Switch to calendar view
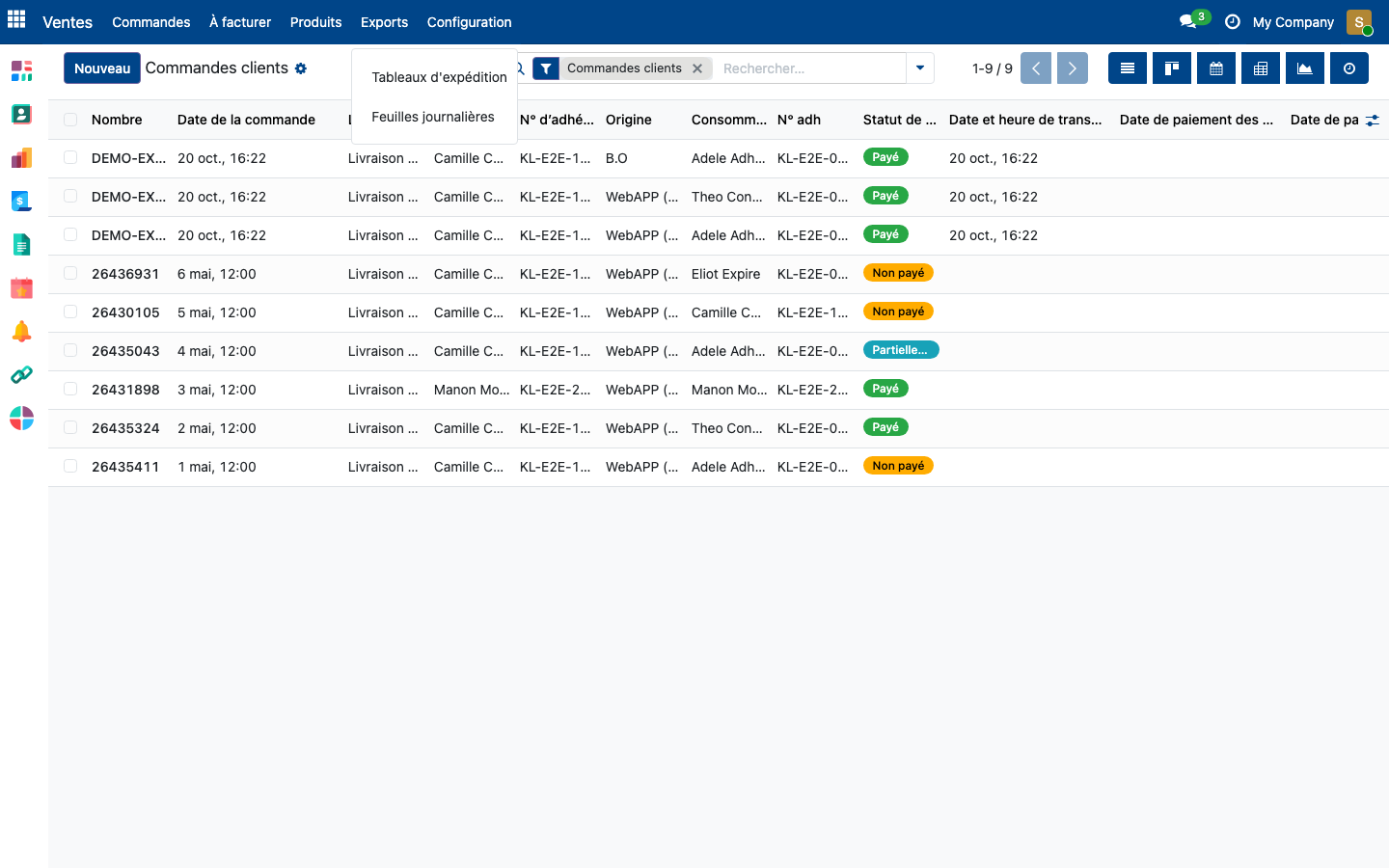 1216,68
